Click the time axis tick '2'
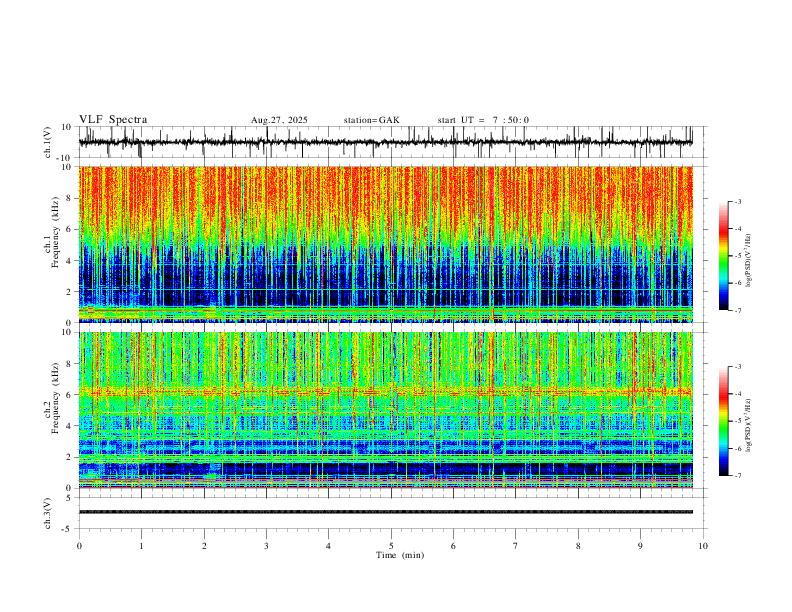 204,546
